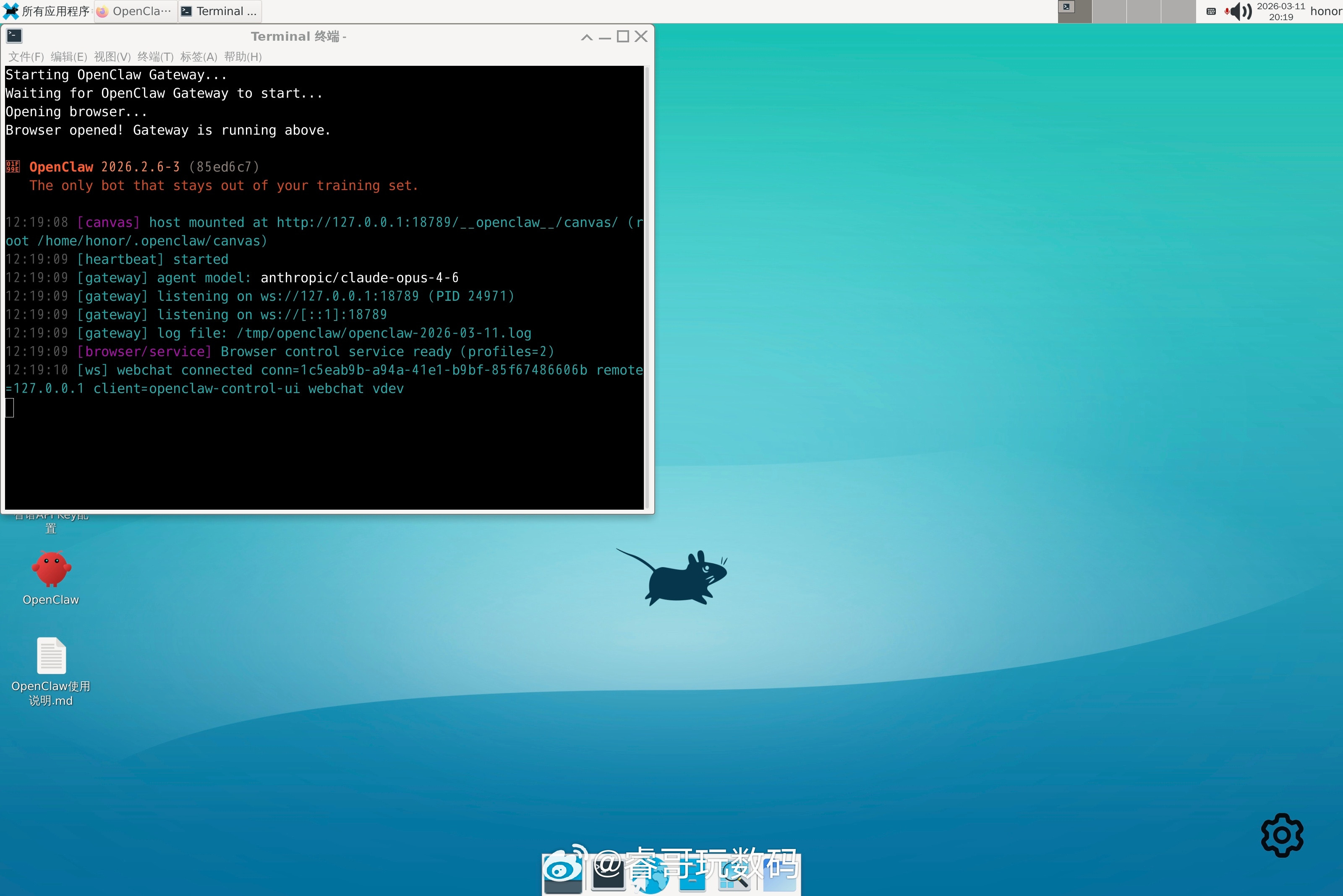Roll up the terminal window with the arrow button
This screenshot has width=1343, height=896.
tap(587, 37)
